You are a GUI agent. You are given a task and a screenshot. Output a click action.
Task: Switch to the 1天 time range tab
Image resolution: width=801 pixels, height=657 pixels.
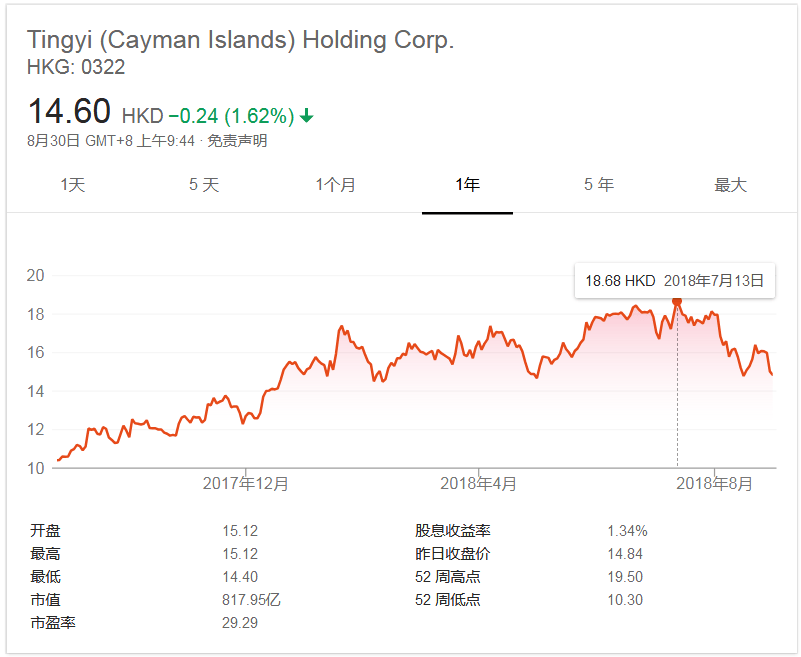click(x=73, y=185)
